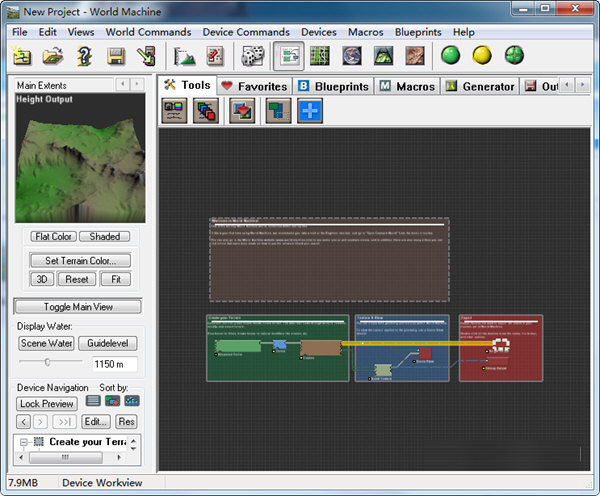Viewport: 600px width, 496px height.
Task: Click the tab strip scroll right arrow
Action: 581,86
